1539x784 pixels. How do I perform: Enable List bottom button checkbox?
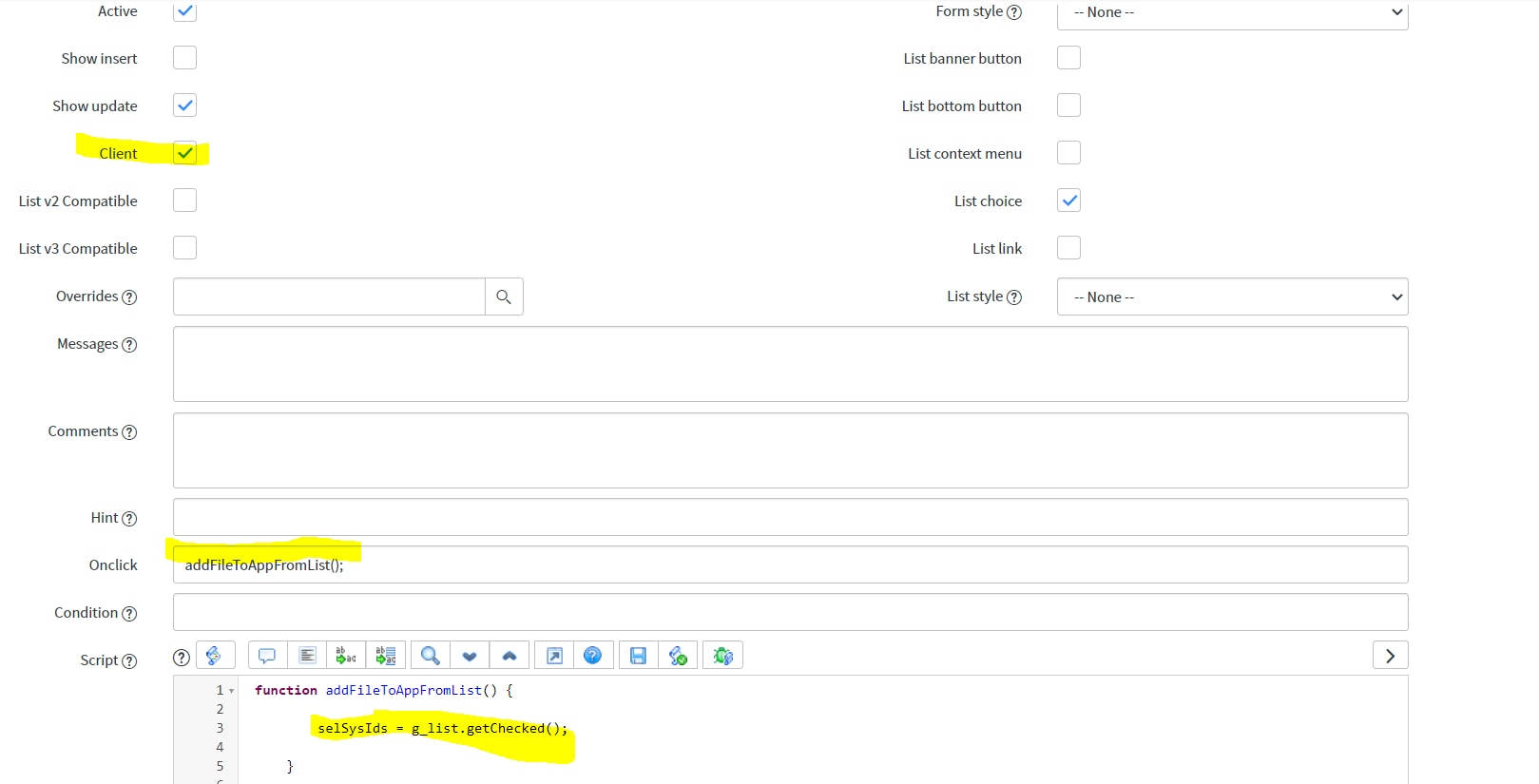click(x=1069, y=105)
